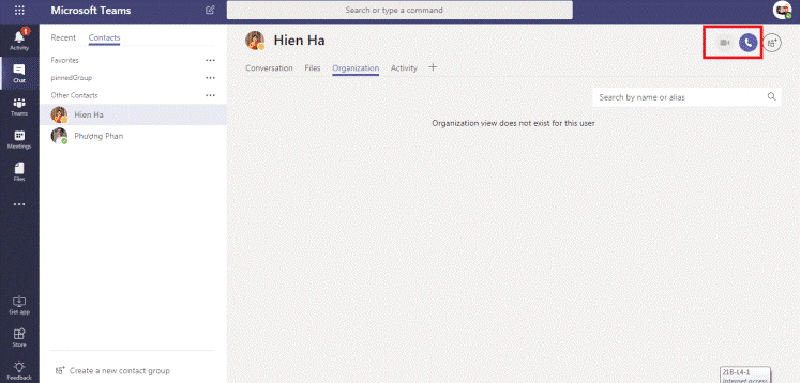Open the Store icon
Screen dimensions: 800x383
coord(19,337)
